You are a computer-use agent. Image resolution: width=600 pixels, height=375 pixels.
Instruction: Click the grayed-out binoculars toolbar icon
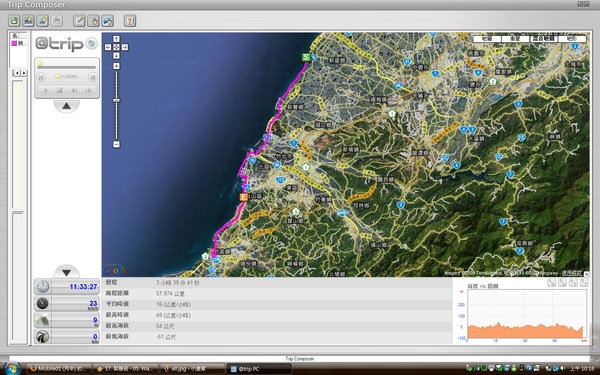pos(57,21)
